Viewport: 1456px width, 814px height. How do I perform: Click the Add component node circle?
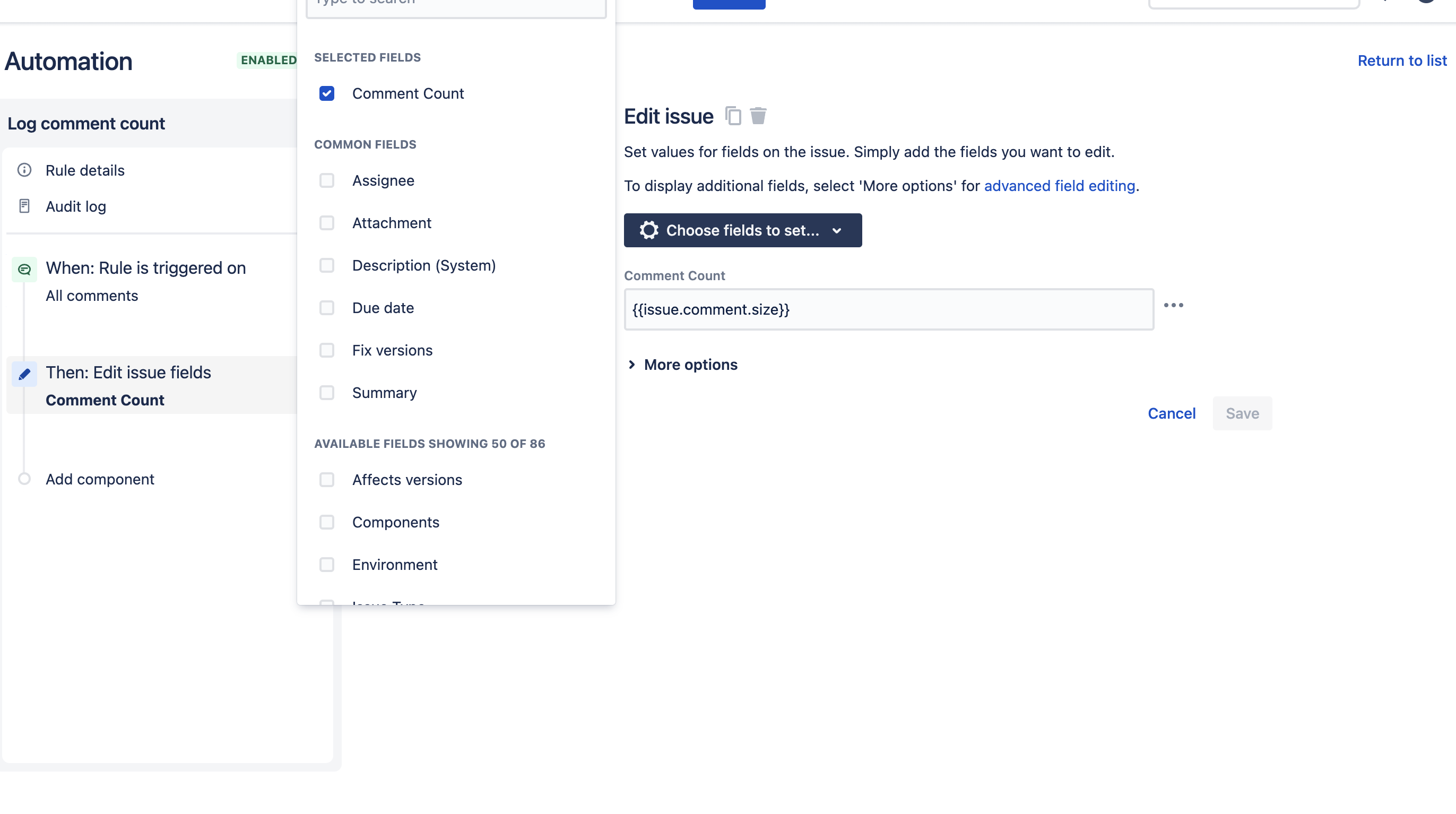click(24, 478)
